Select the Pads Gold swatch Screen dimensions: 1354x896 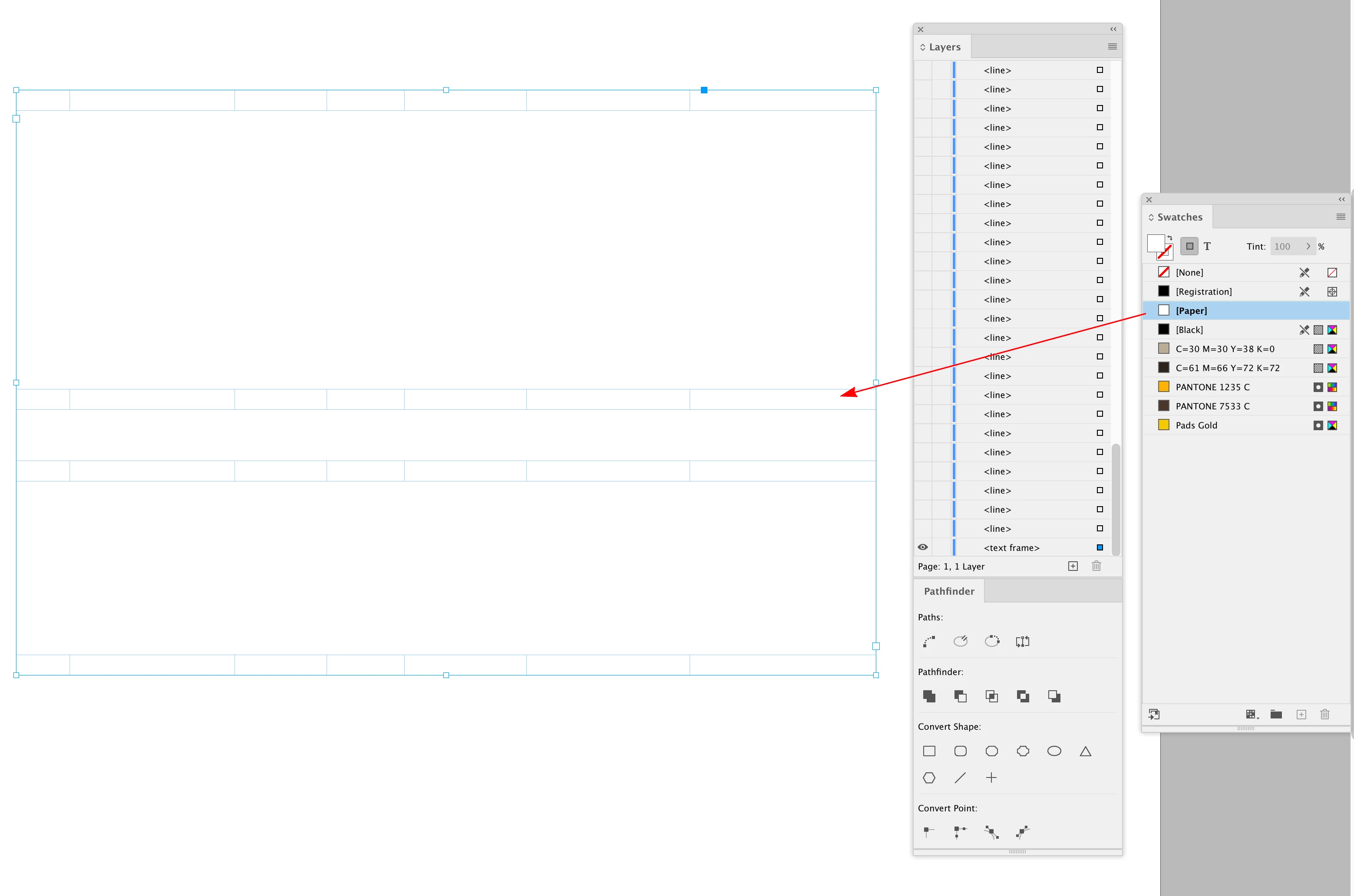point(1196,425)
